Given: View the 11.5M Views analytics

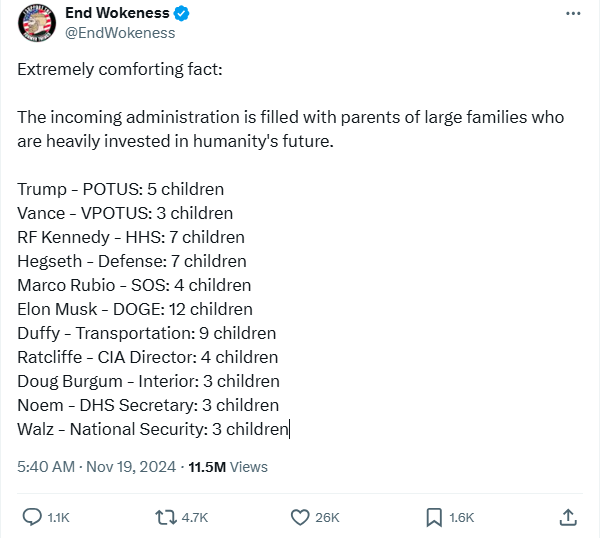Looking at the screenshot, I should click(228, 466).
